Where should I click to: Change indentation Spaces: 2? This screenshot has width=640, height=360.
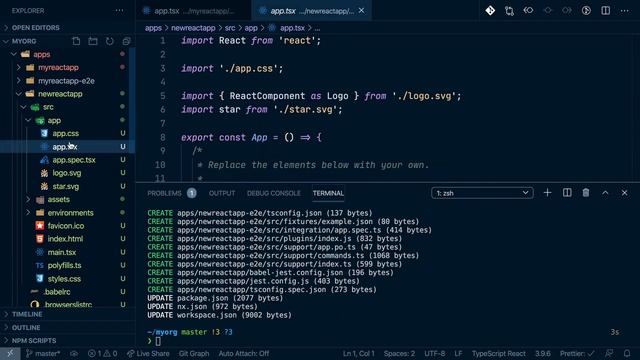point(399,353)
